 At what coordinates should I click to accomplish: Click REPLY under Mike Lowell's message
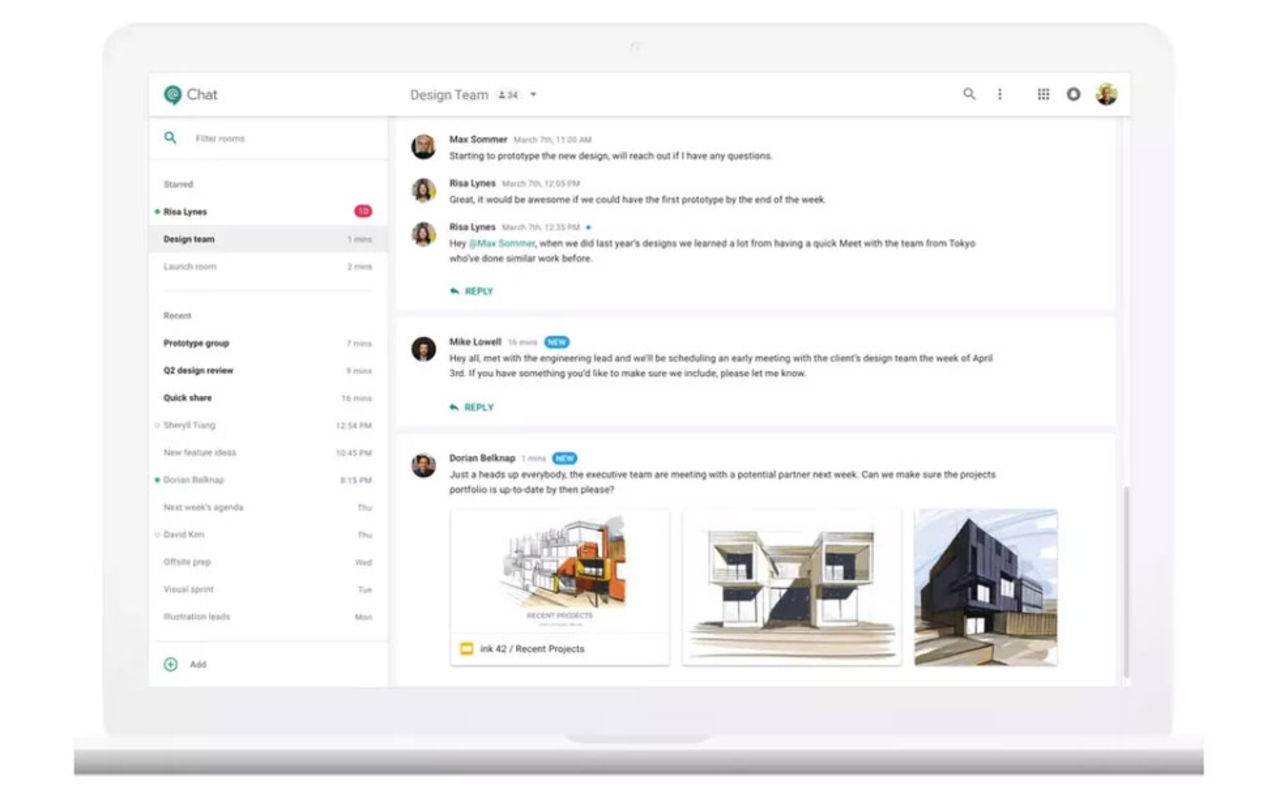(475, 407)
